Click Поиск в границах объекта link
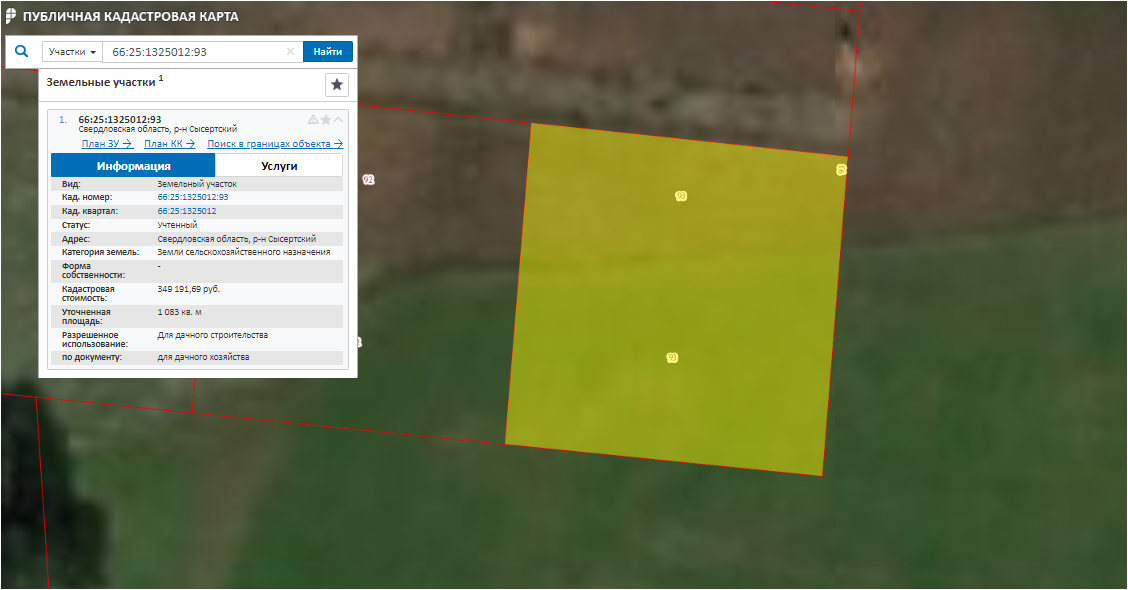The height and width of the screenshot is (590, 1128). coord(275,144)
